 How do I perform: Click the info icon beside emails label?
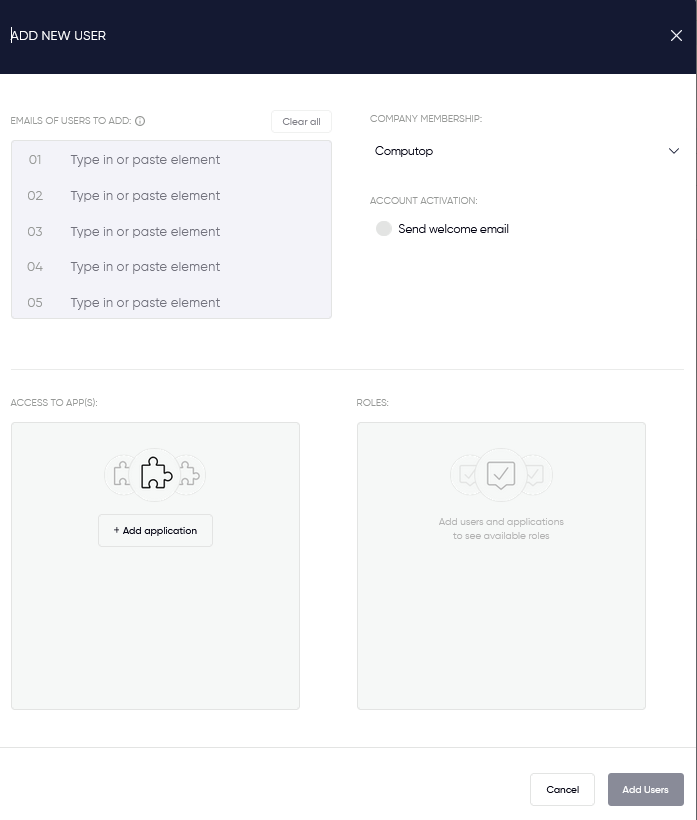pyautogui.click(x=140, y=121)
